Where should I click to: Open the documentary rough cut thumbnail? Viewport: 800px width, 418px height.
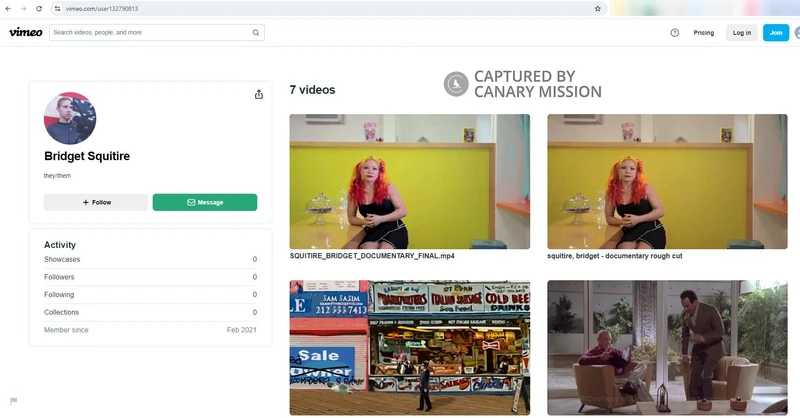(x=667, y=181)
